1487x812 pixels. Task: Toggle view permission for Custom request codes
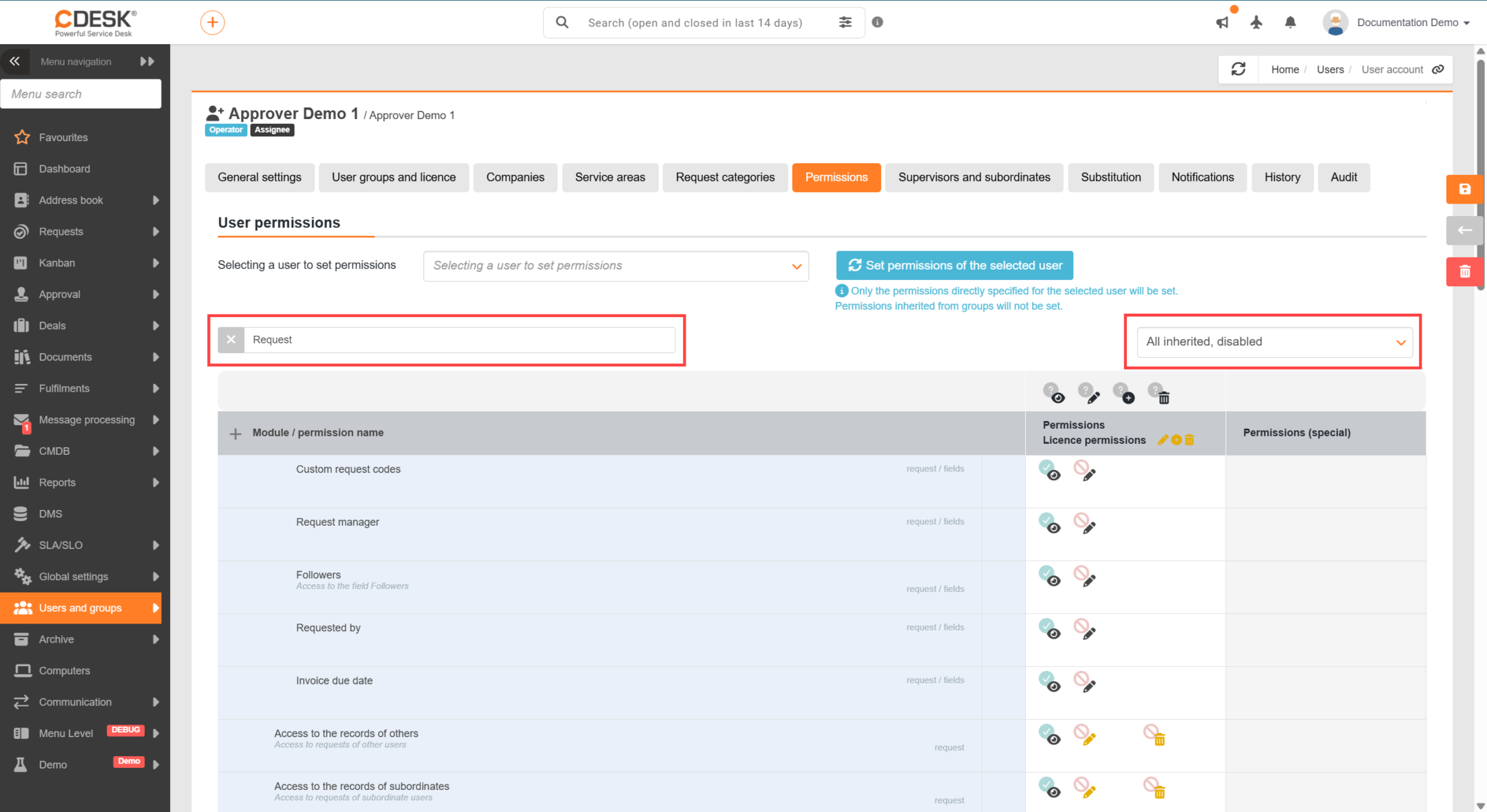tap(1050, 470)
